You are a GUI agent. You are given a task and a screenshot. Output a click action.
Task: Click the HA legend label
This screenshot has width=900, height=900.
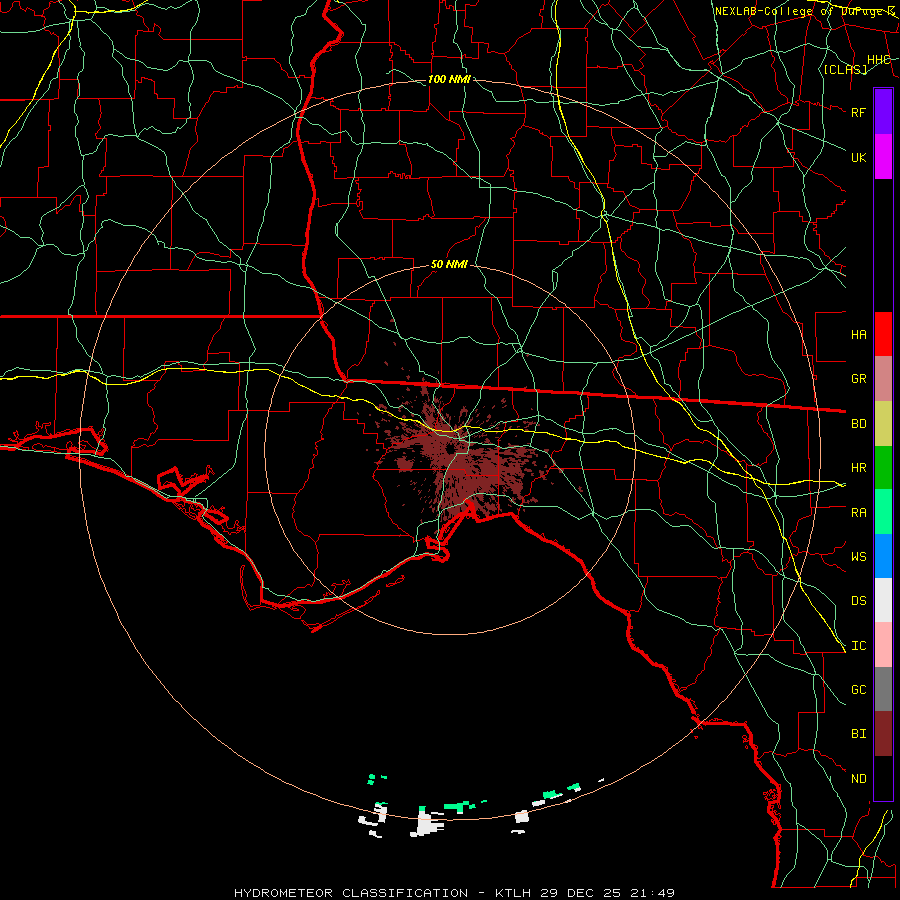coord(858,334)
